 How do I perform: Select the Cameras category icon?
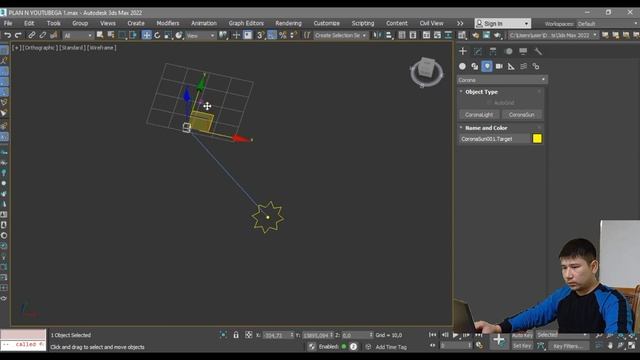(x=499, y=66)
